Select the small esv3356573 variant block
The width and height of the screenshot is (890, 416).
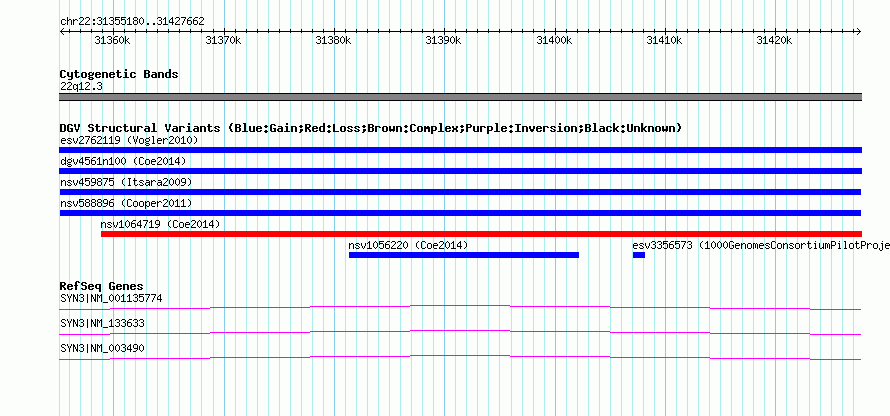click(x=639, y=255)
